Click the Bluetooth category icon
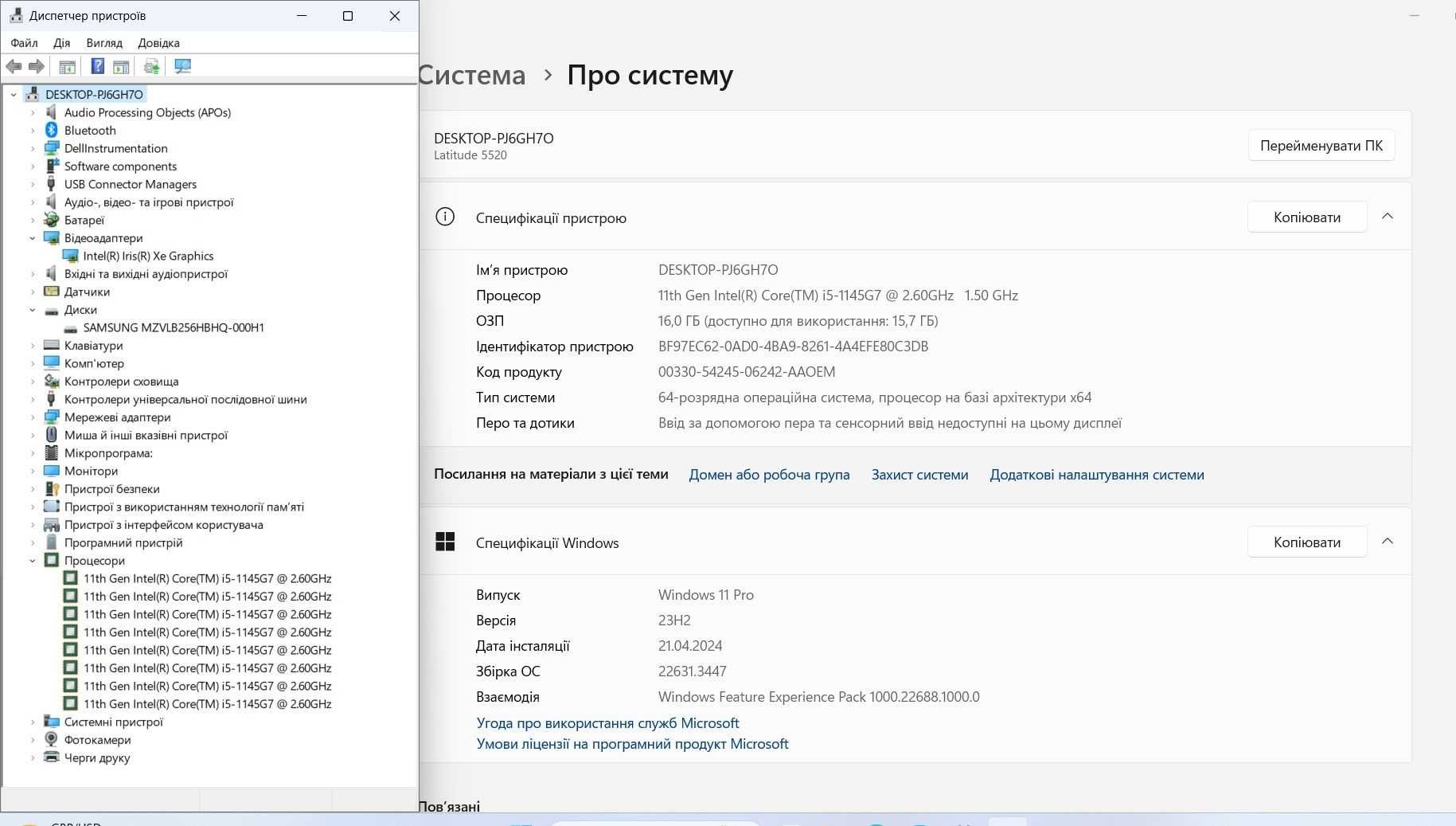Viewport: 1456px width, 826px height. (52, 130)
